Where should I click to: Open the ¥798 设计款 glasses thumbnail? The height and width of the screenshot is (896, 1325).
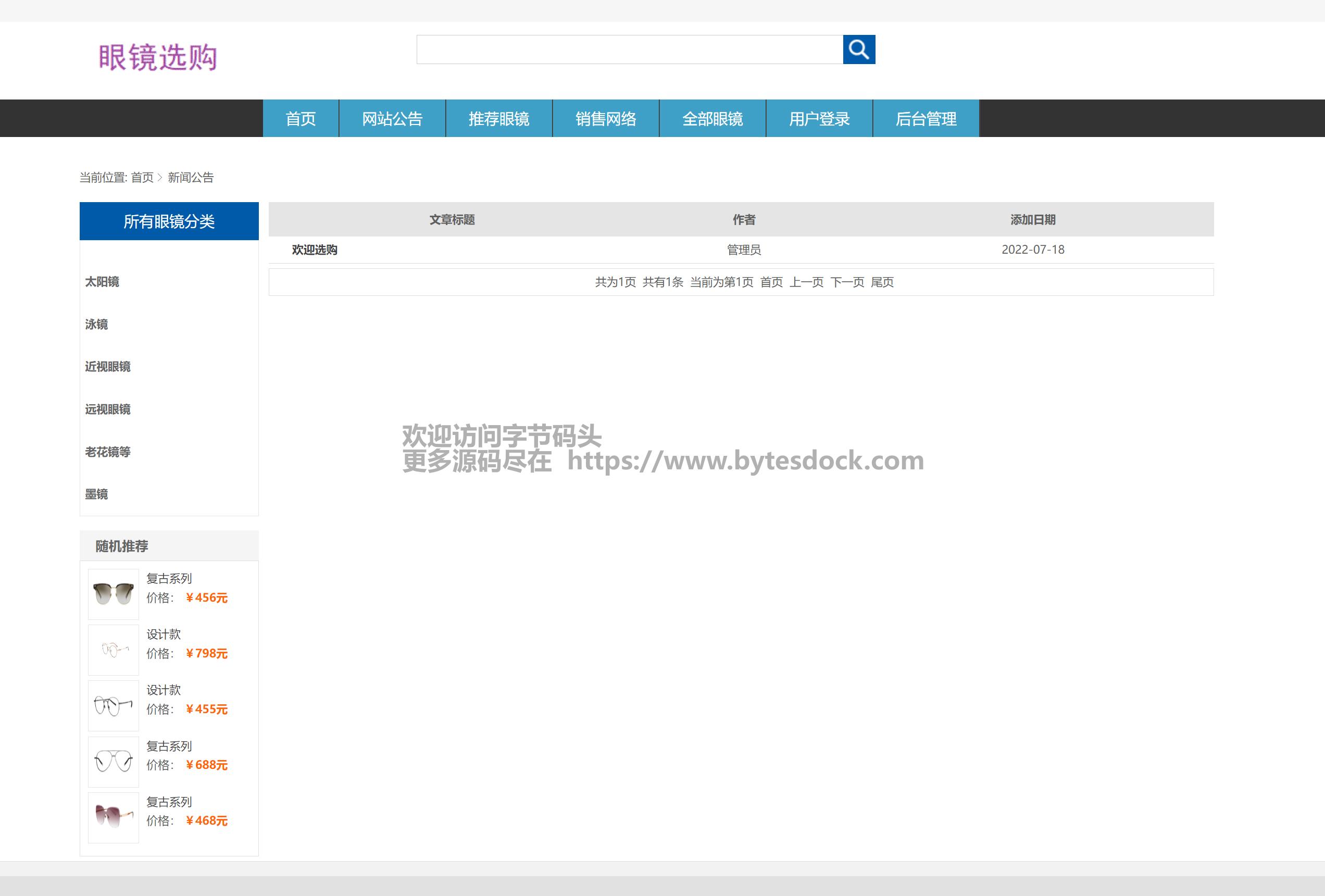pos(114,650)
